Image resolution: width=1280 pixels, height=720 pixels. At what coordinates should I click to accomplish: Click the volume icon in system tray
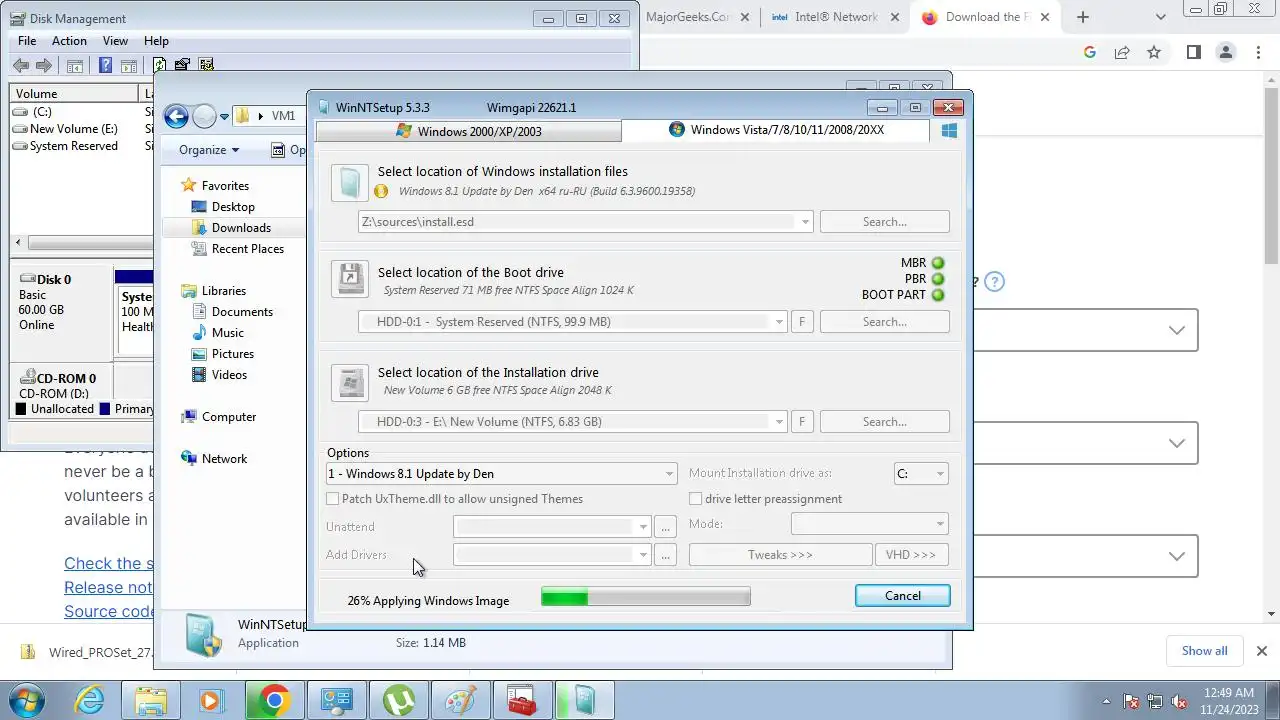1180,701
